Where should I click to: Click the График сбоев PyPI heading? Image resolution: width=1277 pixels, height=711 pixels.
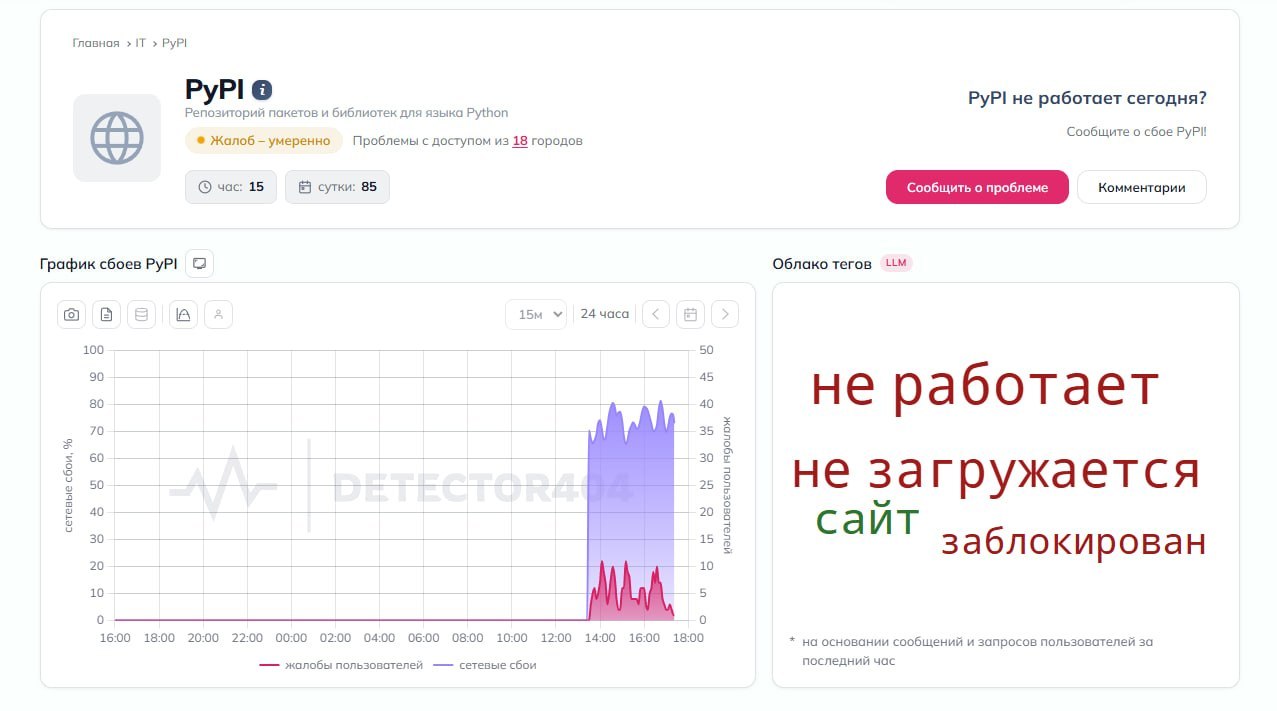(x=109, y=264)
